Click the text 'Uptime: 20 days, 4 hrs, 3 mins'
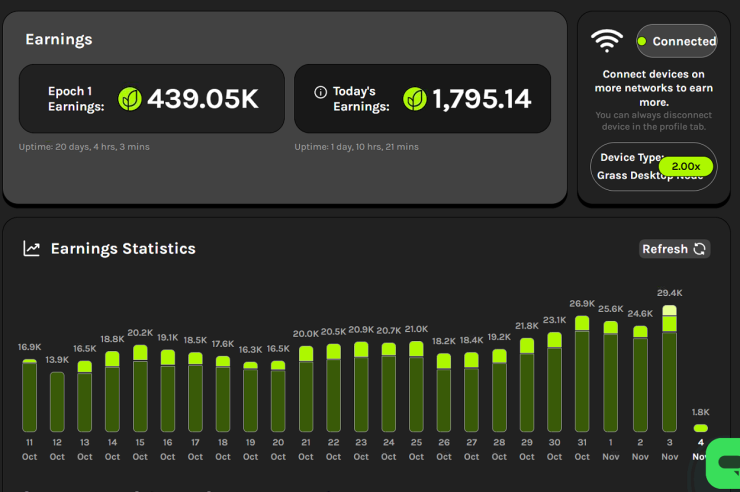The image size is (740, 492). [84, 147]
